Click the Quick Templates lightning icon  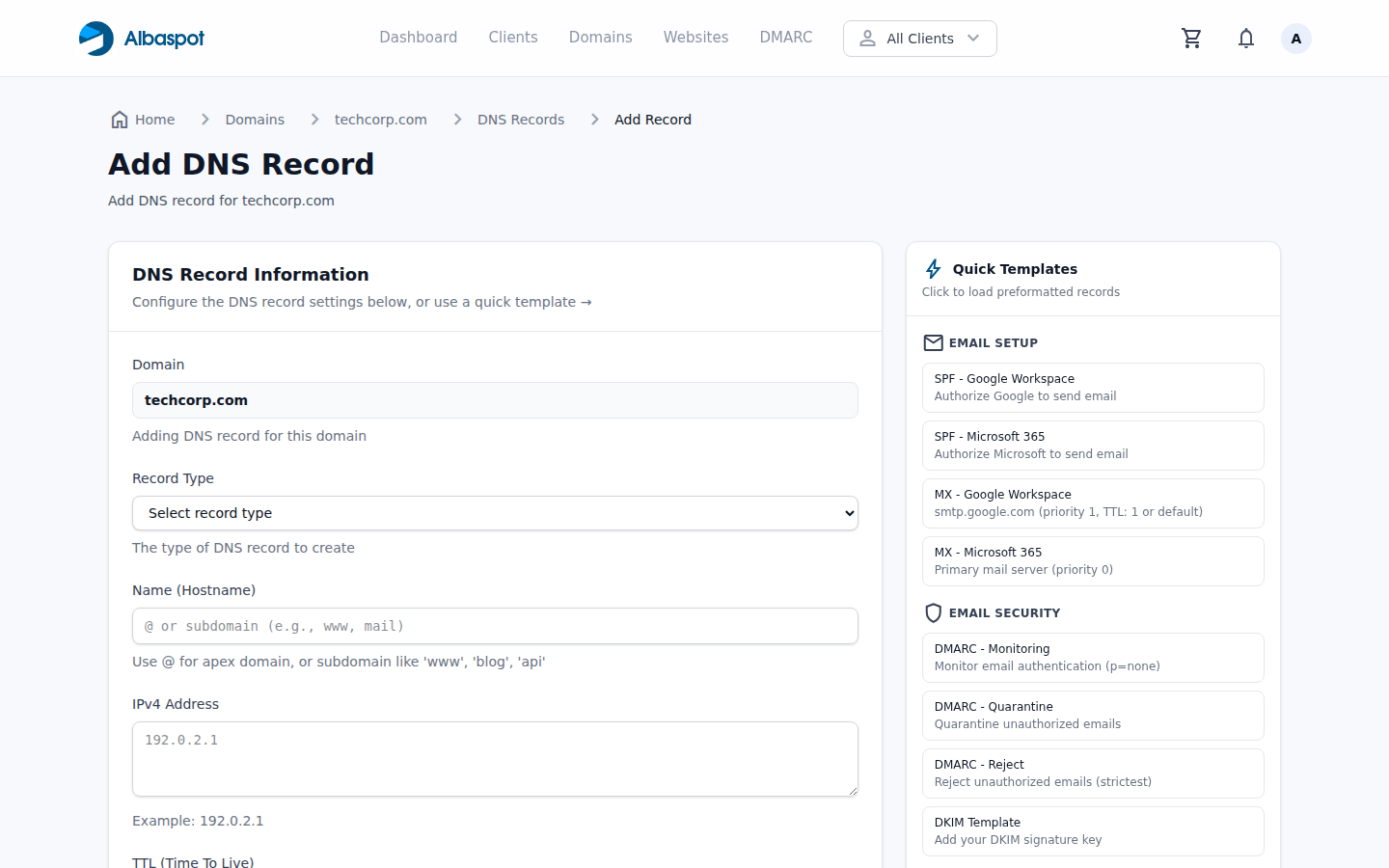(x=932, y=269)
